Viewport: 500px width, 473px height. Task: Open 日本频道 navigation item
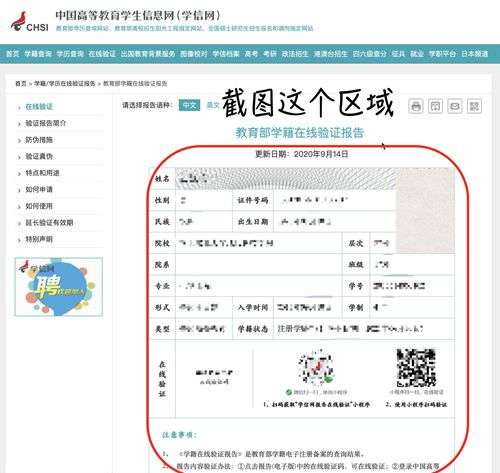474,54
